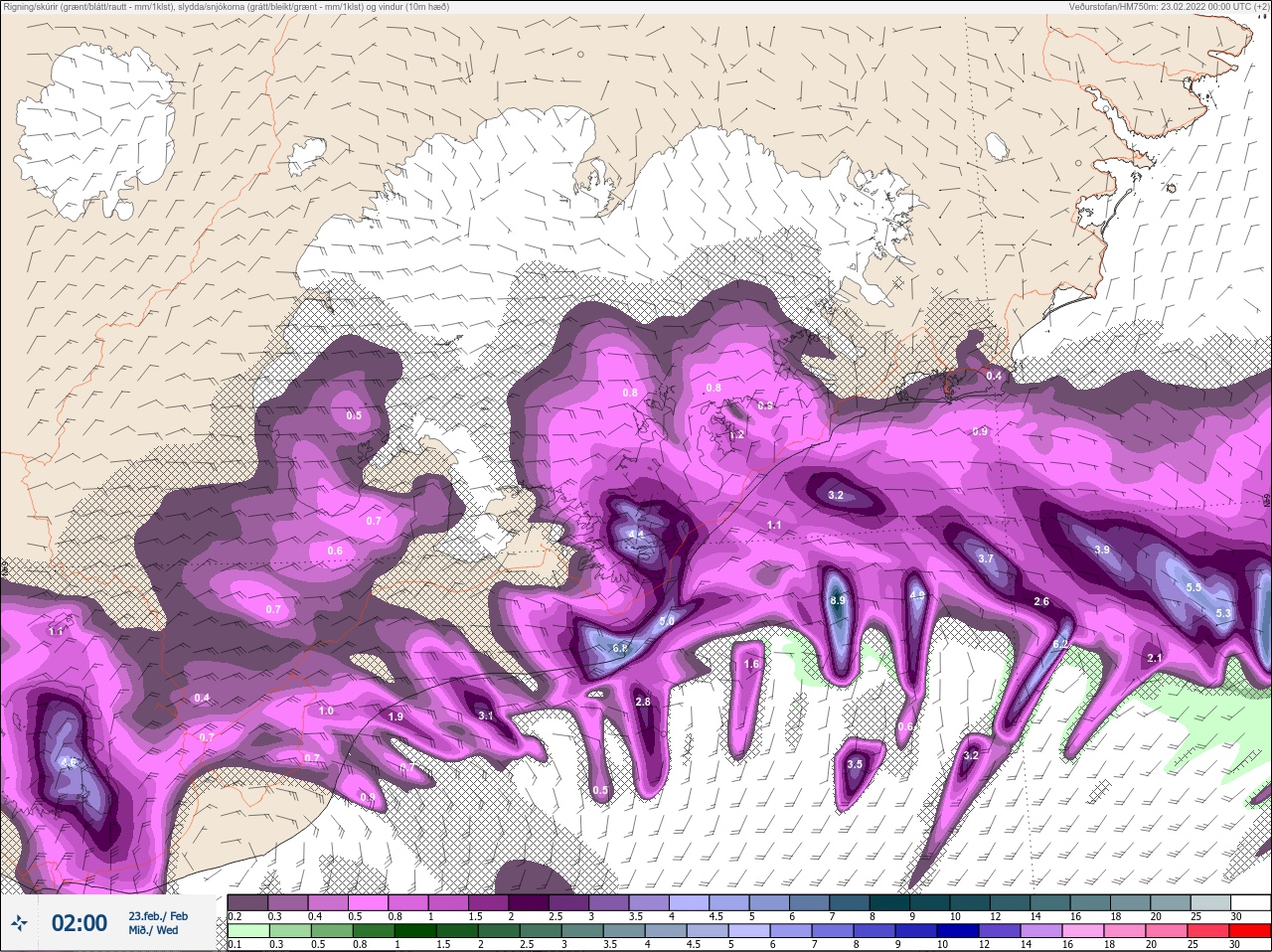Click the 4.6 precipitation value on the map

click(x=69, y=762)
